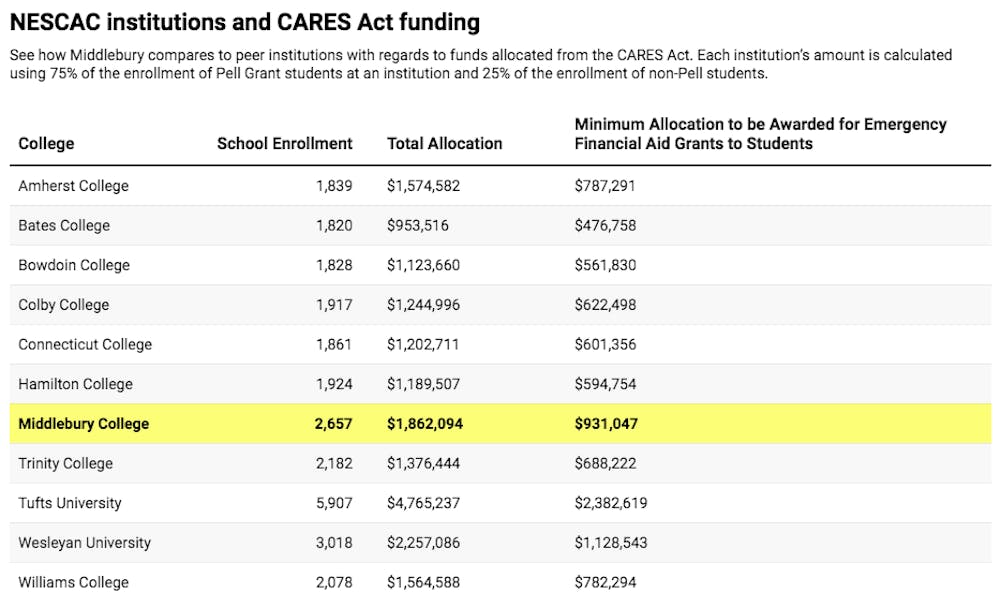The width and height of the screenshot is (1000, 608).
Task: Click the College column header
Action: point(46,144)
